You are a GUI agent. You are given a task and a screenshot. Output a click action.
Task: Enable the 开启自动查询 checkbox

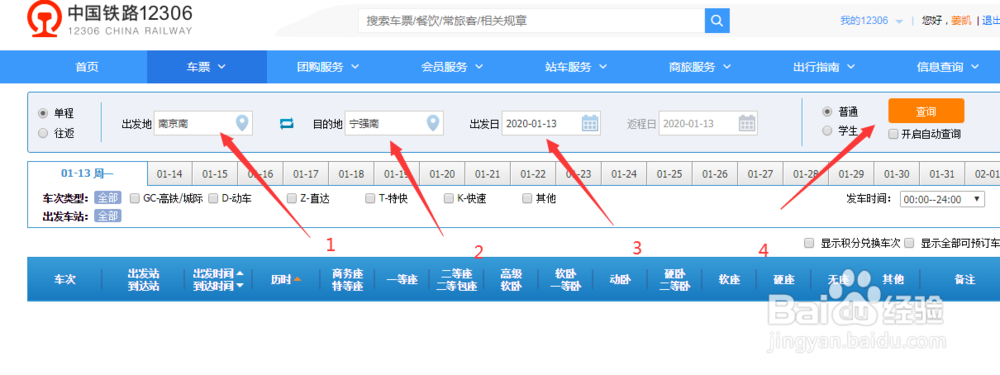(x=893, y=134)
